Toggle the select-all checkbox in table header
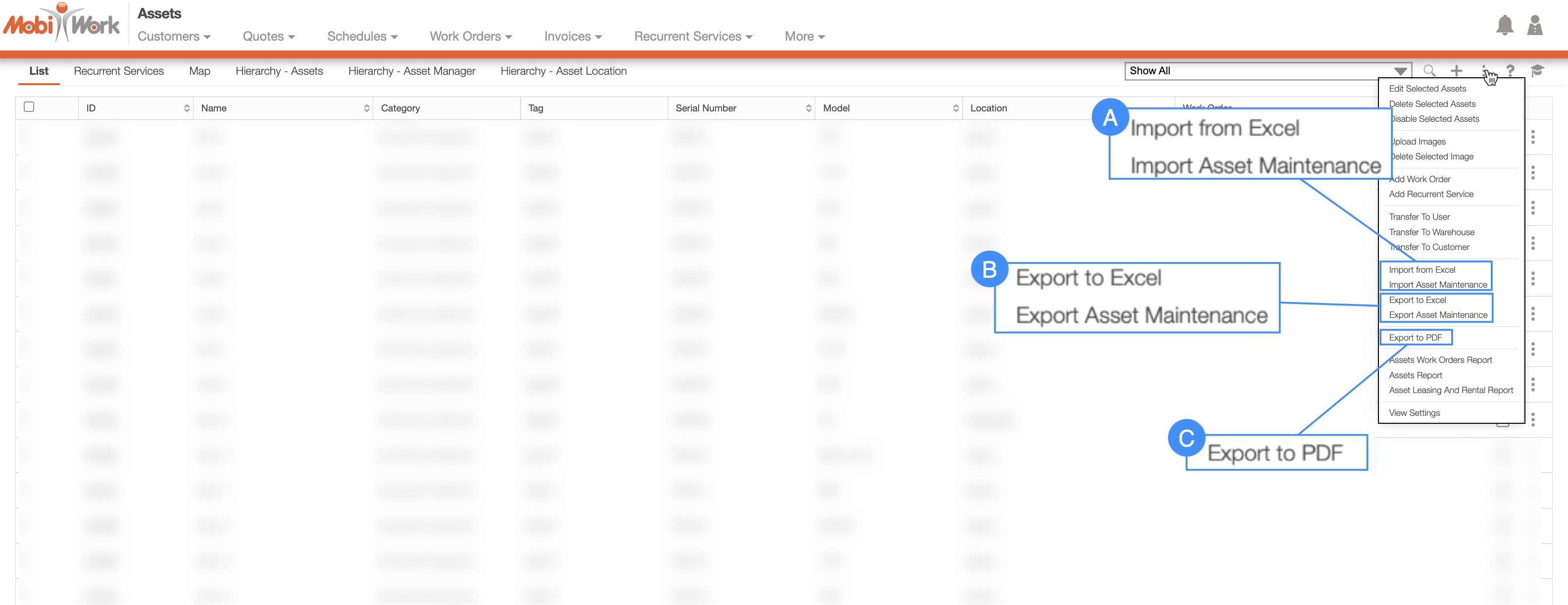This screenshot has width=1568, height=605. click(29, 107)
